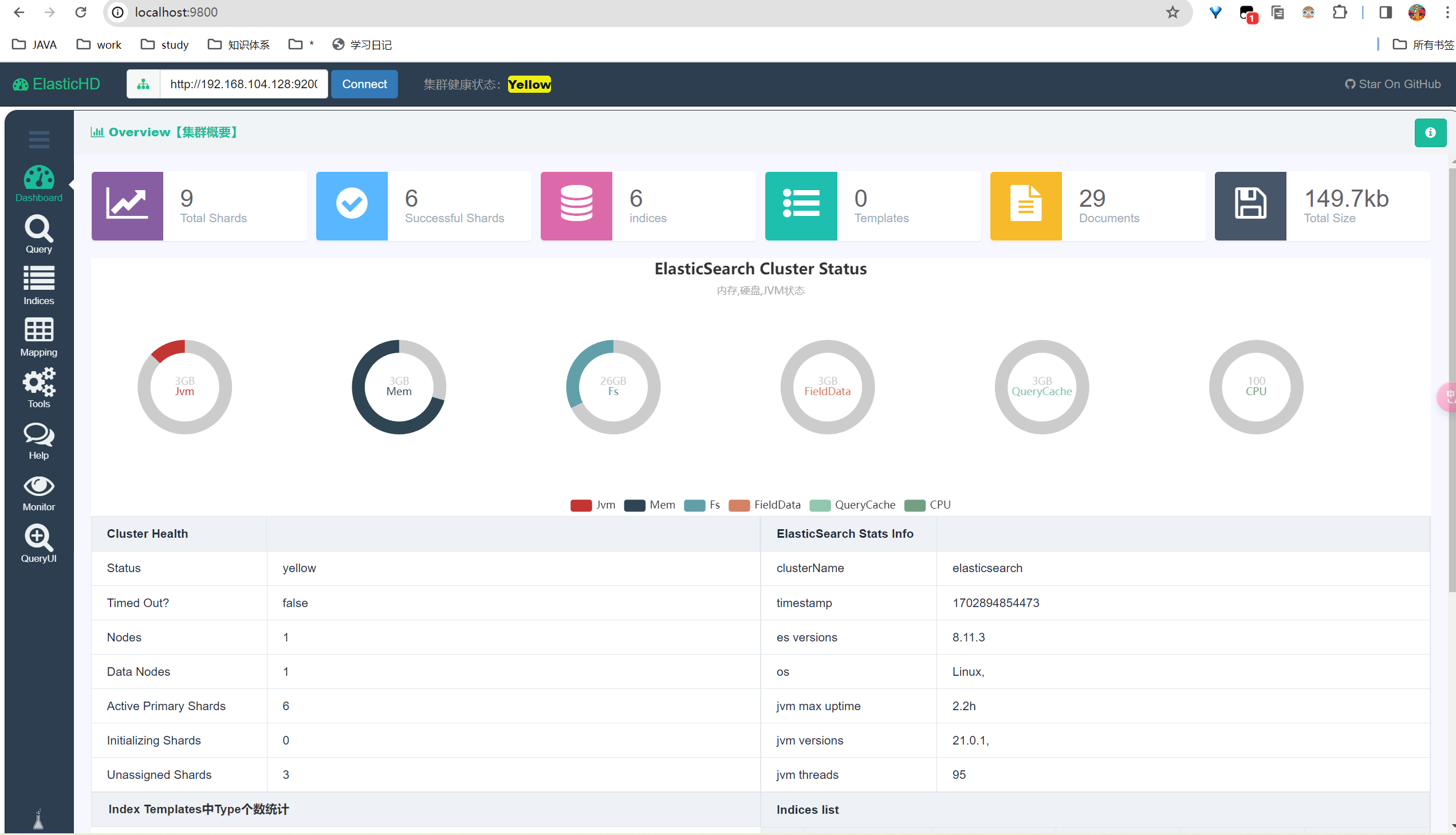The height and width of the screenshot is (835, 1456).
Task: Open the browser three-dot menu
Action: [x=1447, y=12]
